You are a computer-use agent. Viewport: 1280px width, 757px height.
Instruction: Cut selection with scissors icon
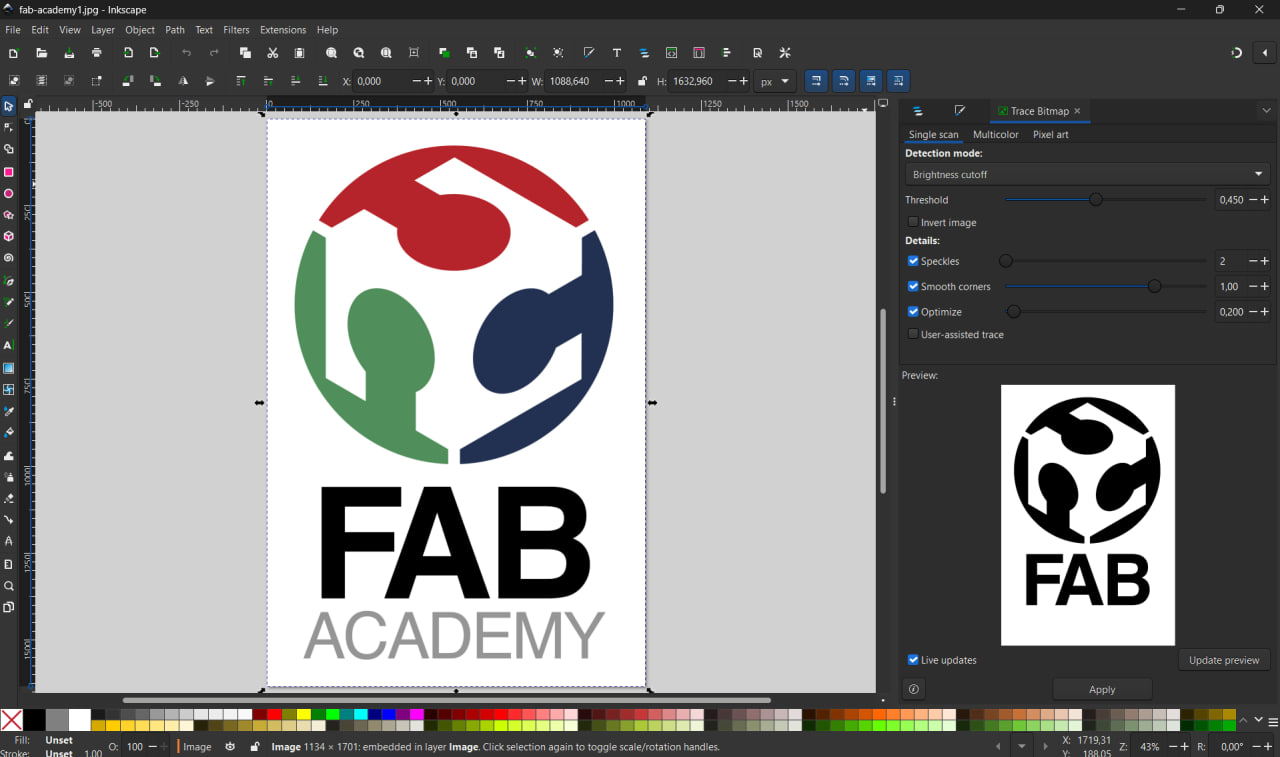pyautogui.click(x=272, y=53)
